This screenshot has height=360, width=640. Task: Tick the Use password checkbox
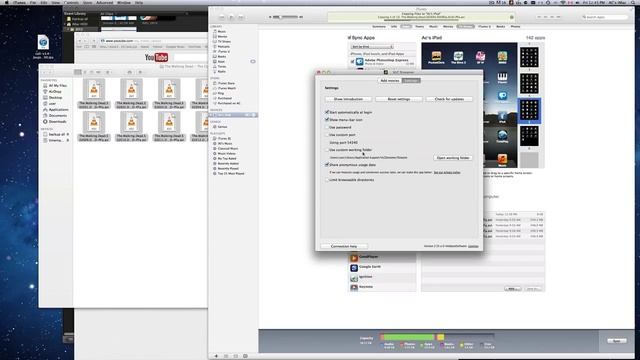[327, 127]
